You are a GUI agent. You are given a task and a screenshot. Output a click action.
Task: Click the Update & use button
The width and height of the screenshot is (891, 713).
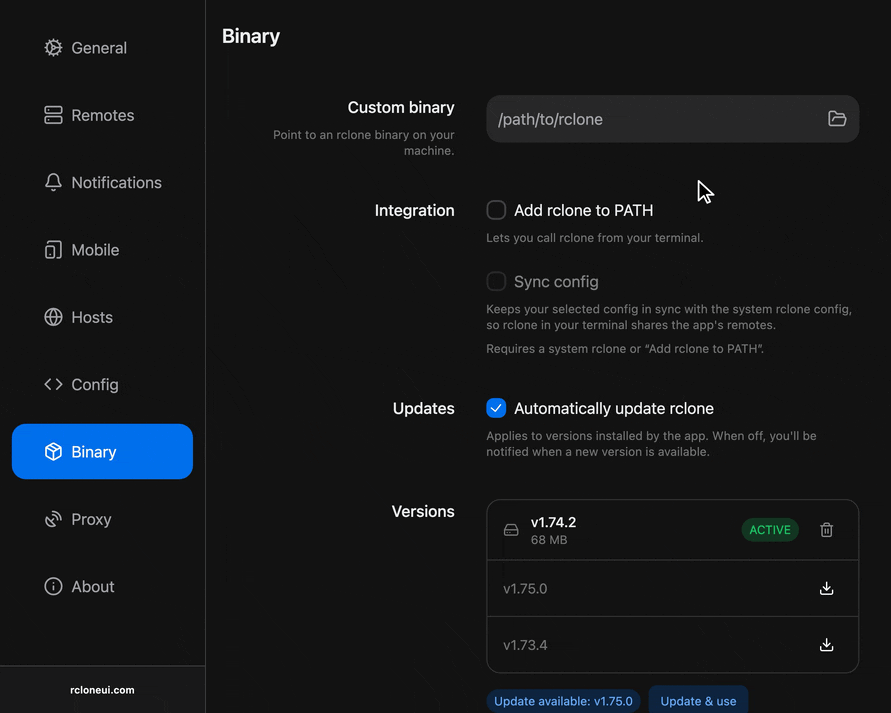pos(698,701)
